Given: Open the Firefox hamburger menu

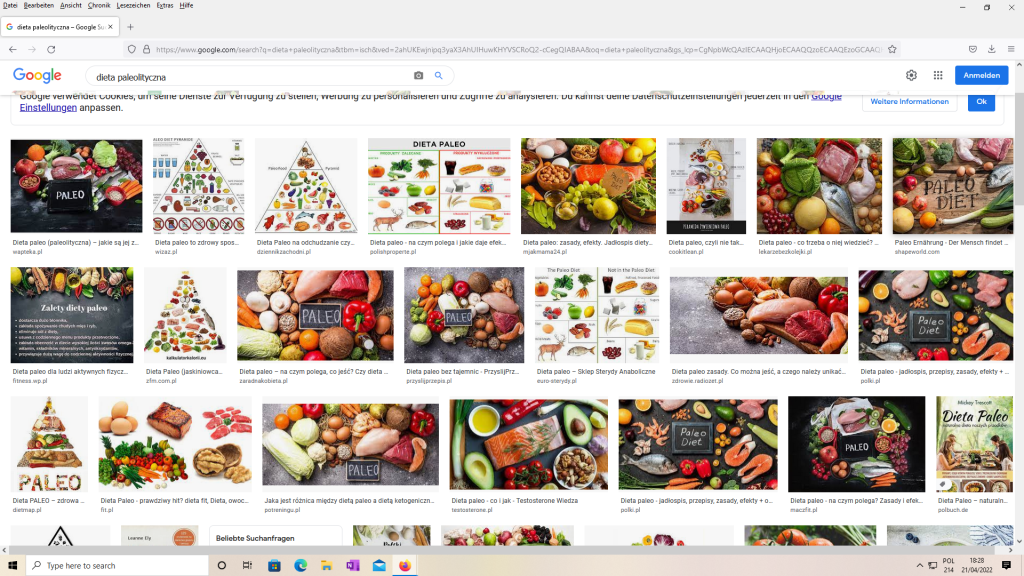Looking at the screenshot, I should 1011,49.
